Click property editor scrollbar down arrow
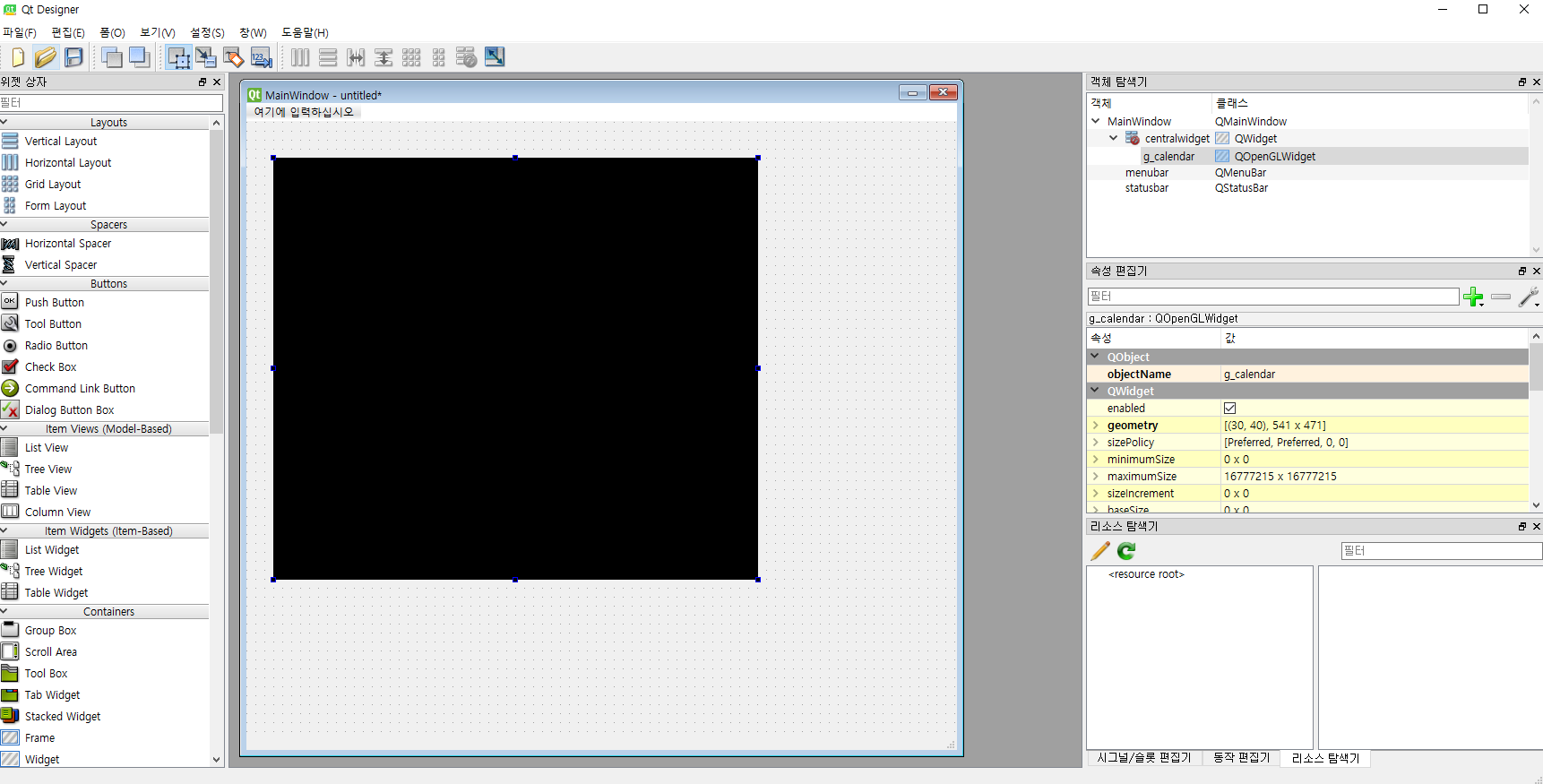Image resolution: width=1543 pixels, height=784 pixels. point(1536,505)
